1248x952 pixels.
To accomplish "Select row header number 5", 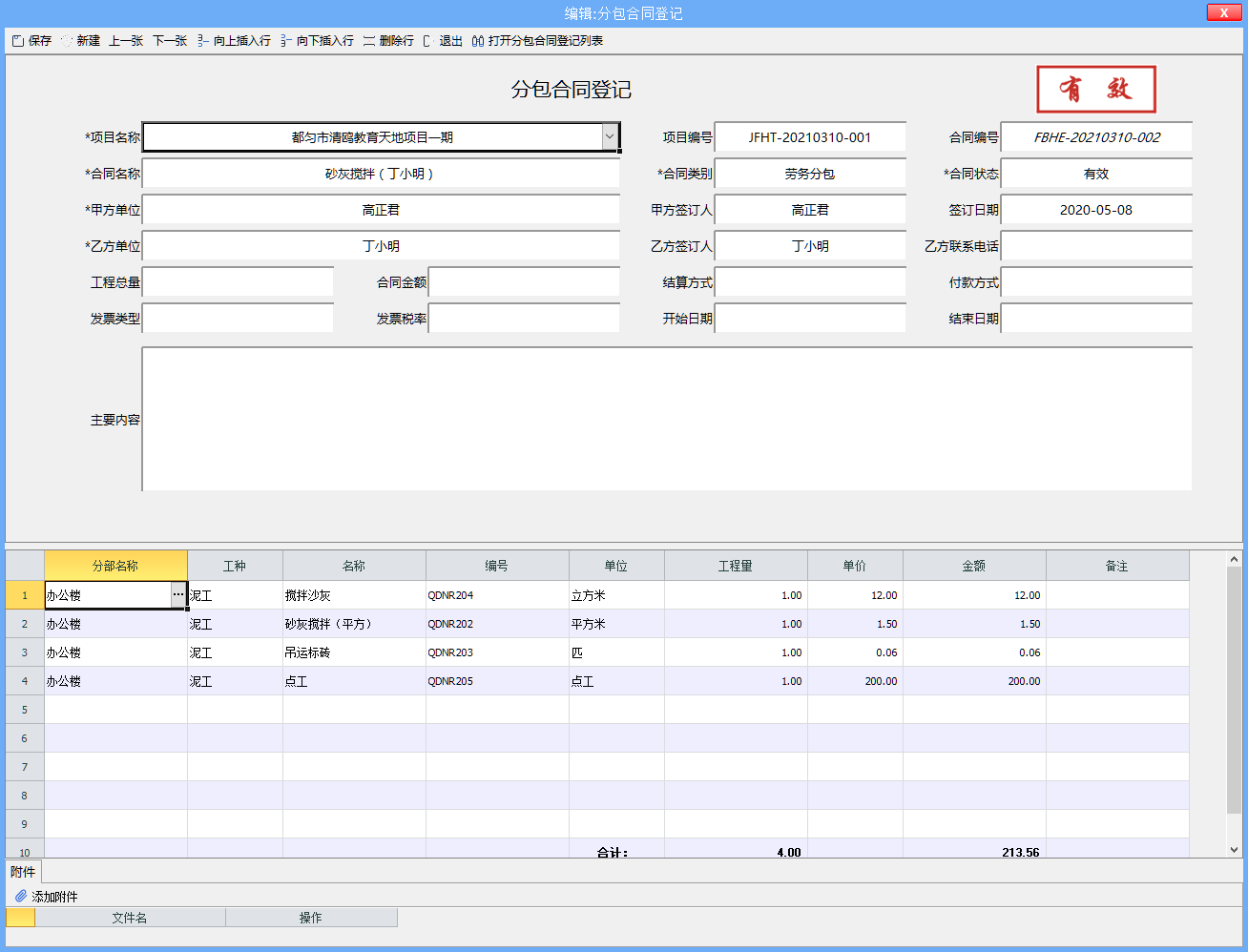I will click(x=25, y=710).
